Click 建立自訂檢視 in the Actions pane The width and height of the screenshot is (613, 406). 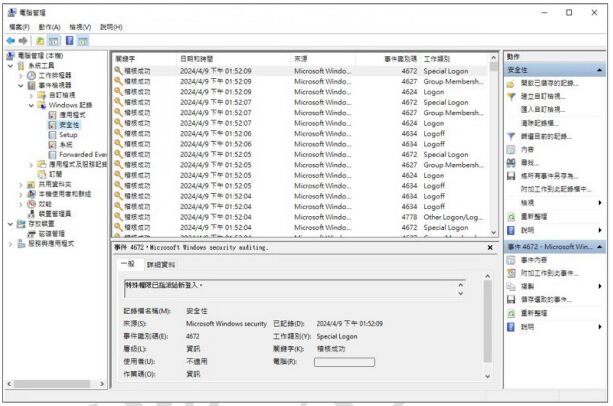click(543, 97)
